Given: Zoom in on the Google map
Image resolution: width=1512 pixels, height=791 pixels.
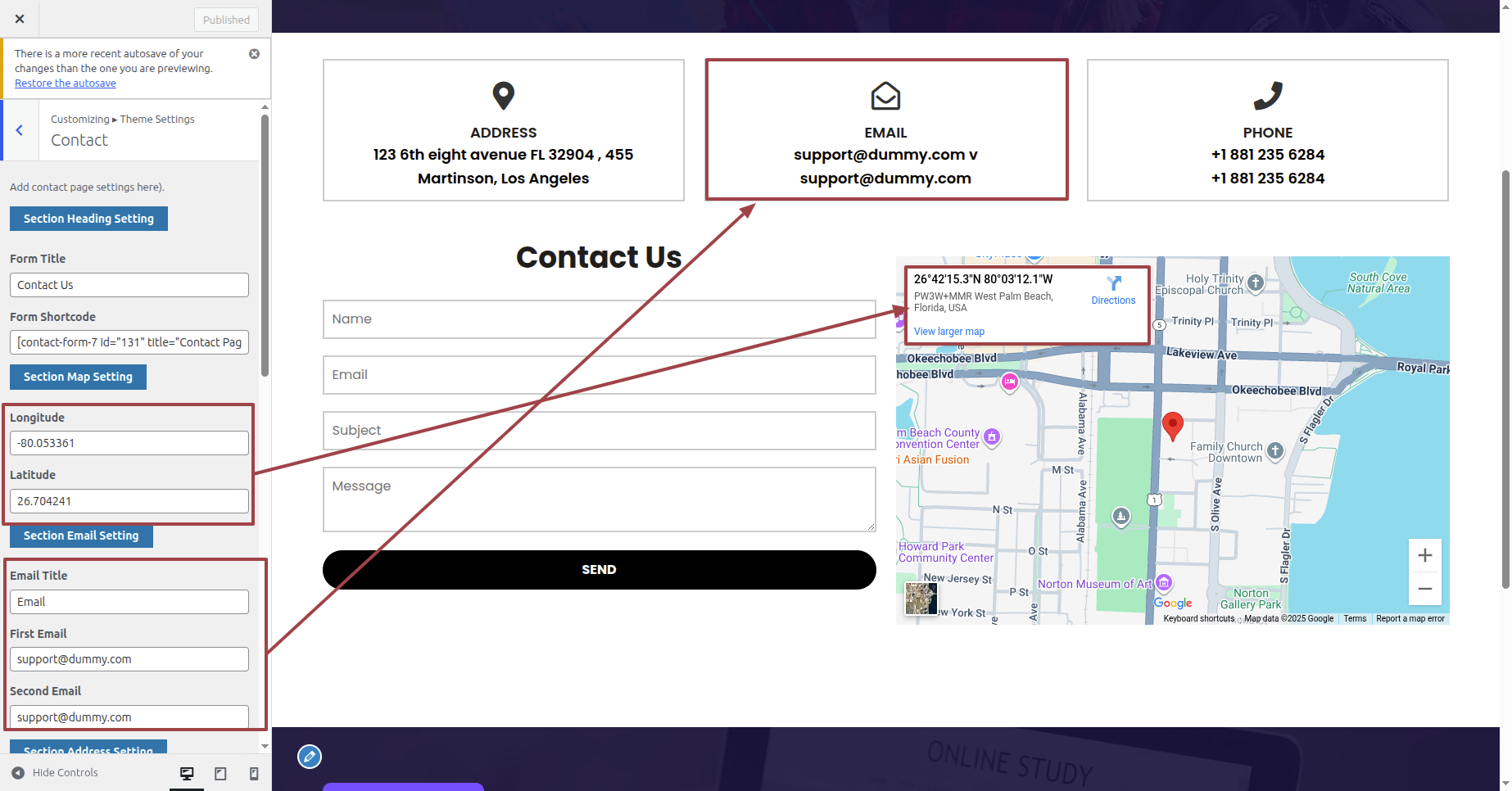Looking at the screenshot, I should tap(1424, 555).
